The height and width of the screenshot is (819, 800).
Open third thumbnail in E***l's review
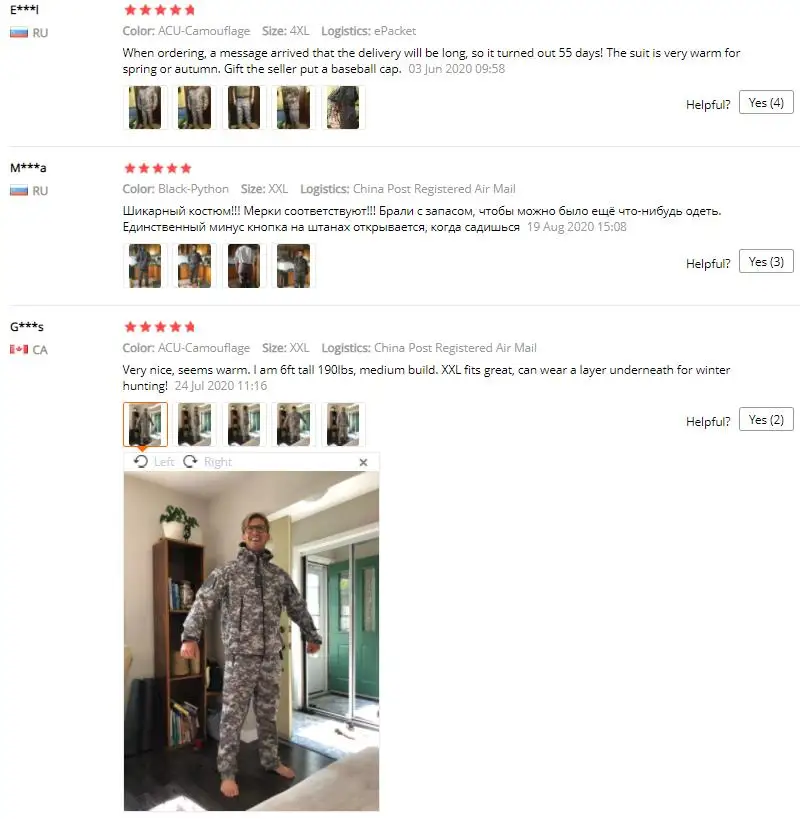point(244,108)
